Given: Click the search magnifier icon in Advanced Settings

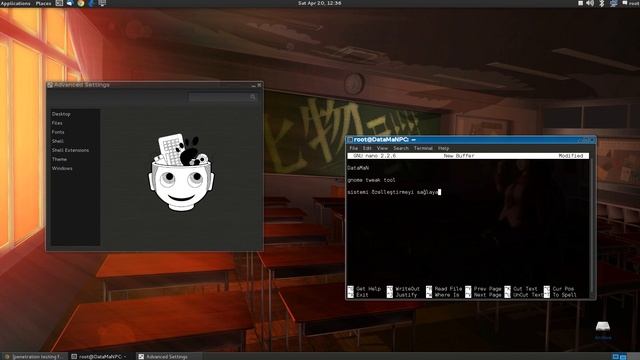Looking at the screenshot, I should click(x=253, y=97).
